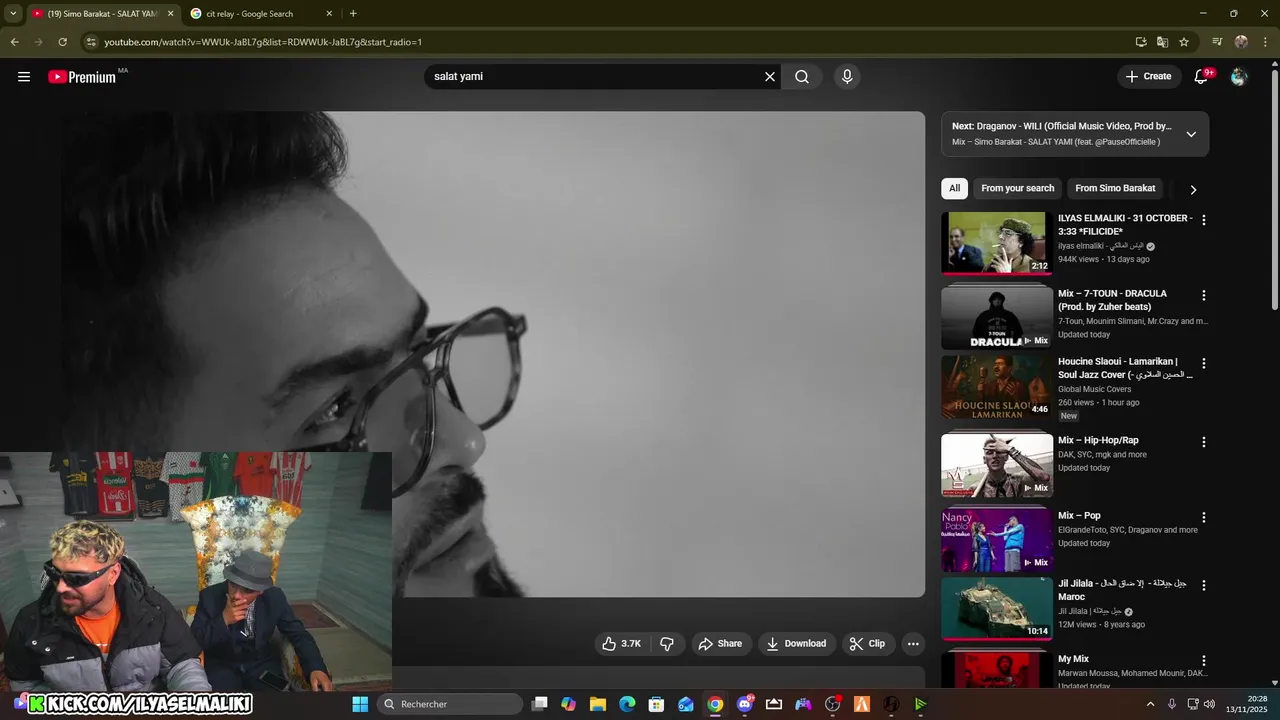The height and width of the screenshot is (720, 1280).
Task: Open Houcine Slaoui Lamarikan thumbnail
Action: click(x=997, y=386)
